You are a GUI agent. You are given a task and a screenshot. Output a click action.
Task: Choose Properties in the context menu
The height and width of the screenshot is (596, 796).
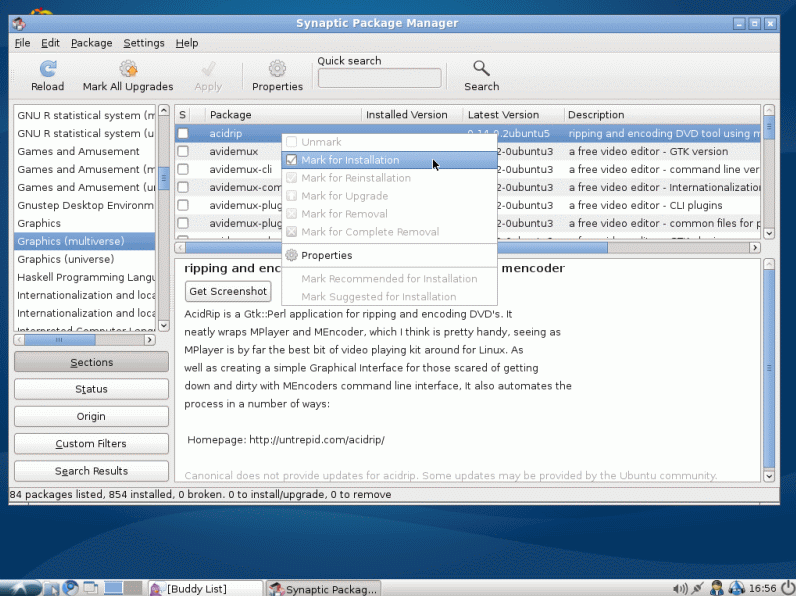point(326,255)
